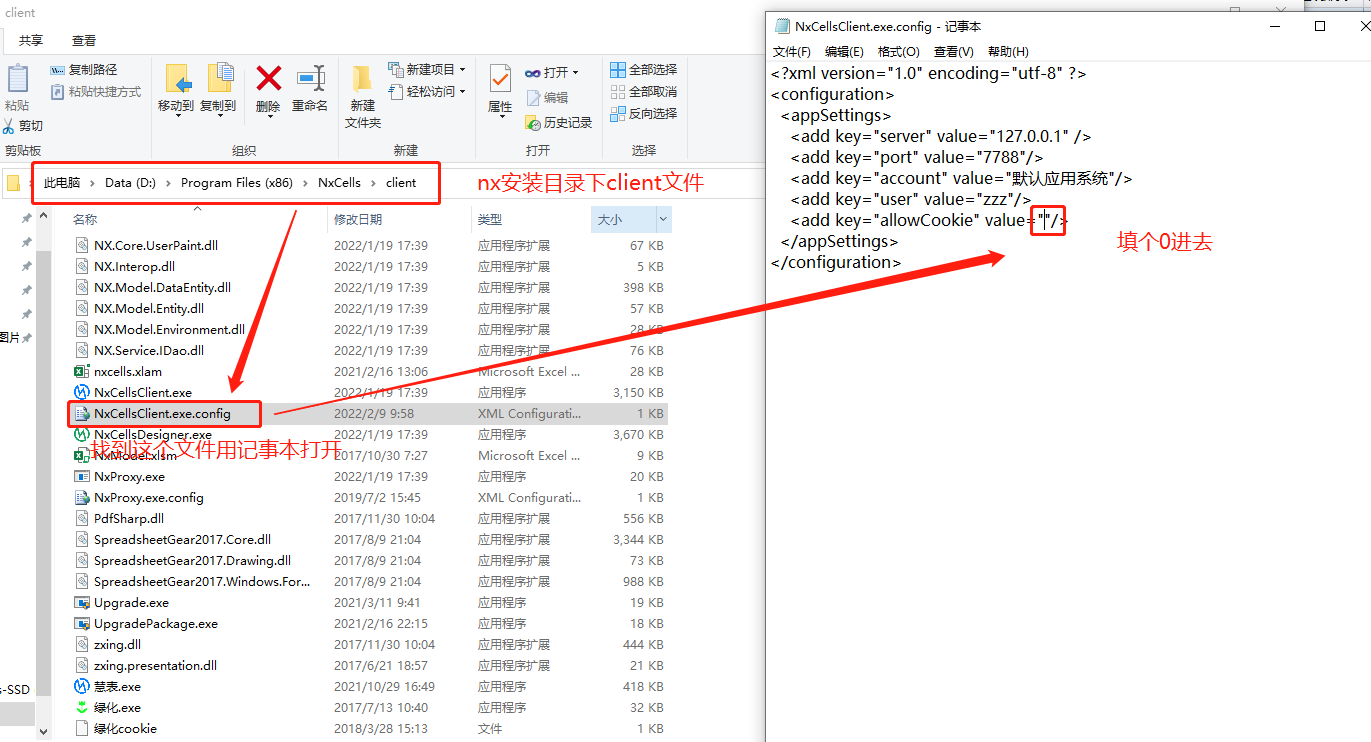Open the Size (大小) column dropdown arrow
This screenshot has width=1371, height=742.
pos(663,219)
